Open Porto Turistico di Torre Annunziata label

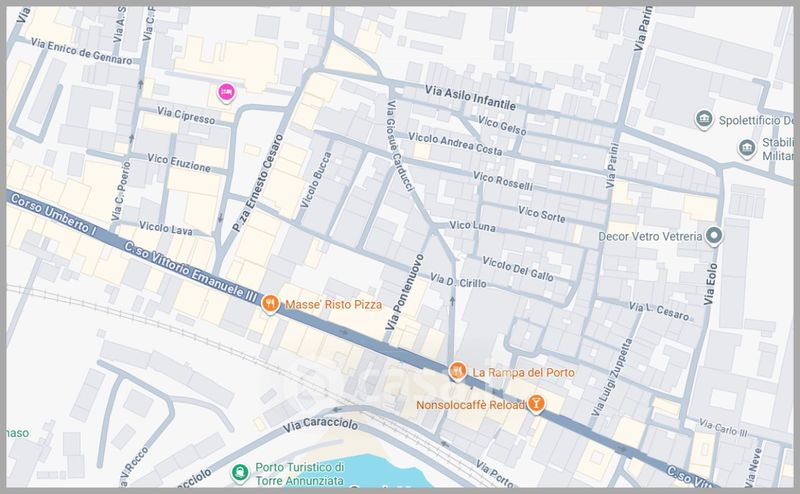(299, 473)
